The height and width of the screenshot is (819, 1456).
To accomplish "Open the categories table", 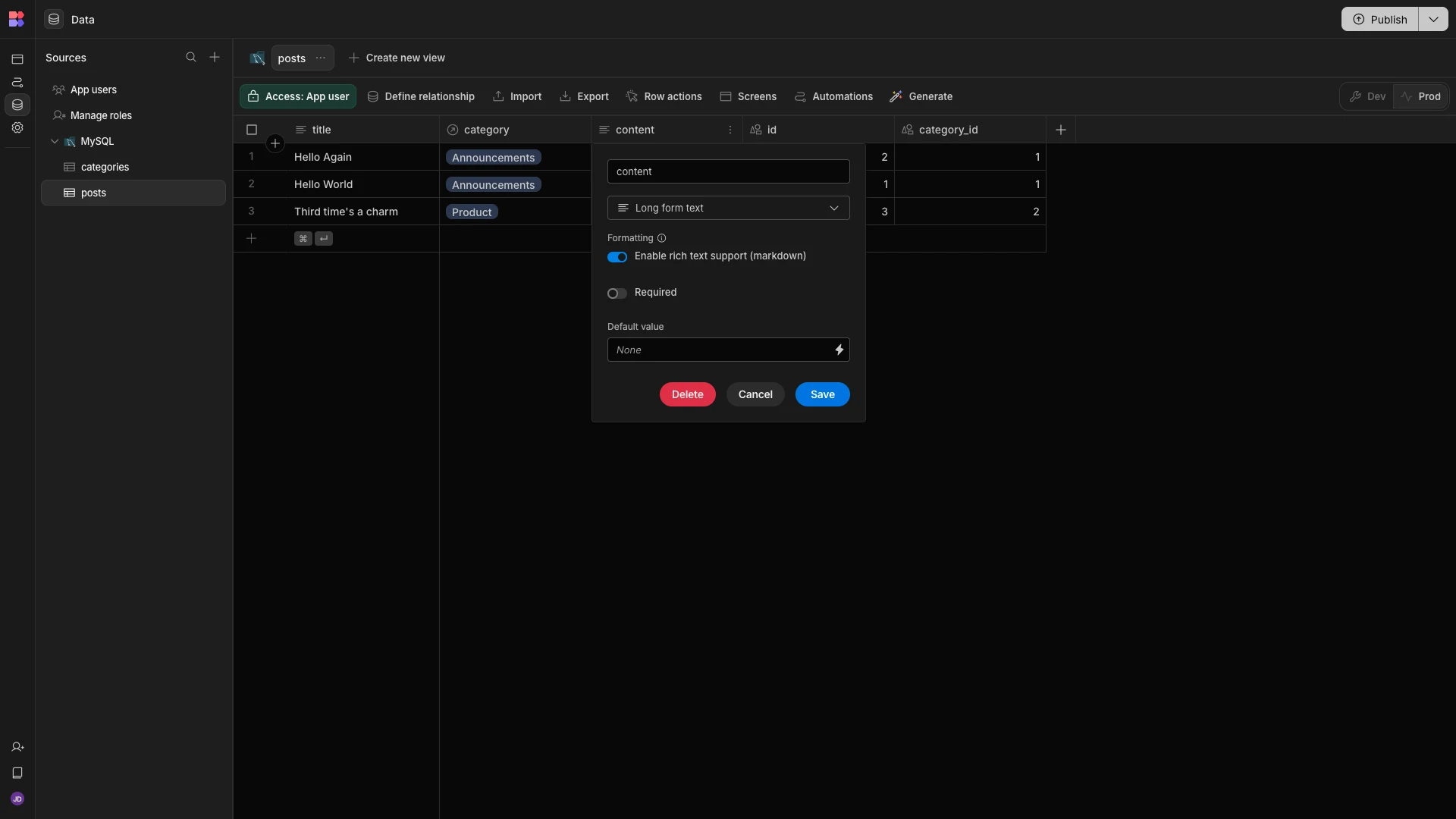I will click(x=133, y=167).
